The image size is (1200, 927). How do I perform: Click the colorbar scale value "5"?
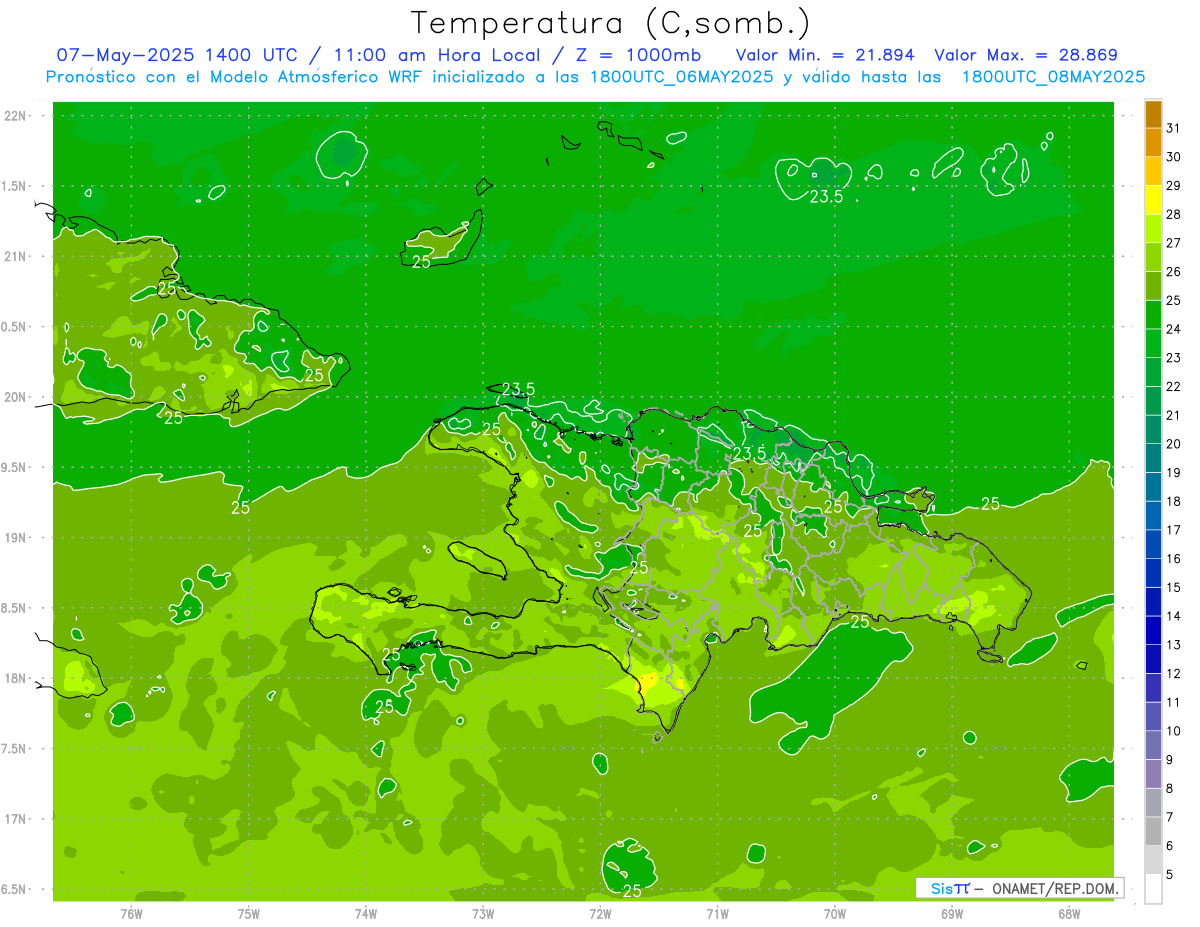coord(1170,875)
